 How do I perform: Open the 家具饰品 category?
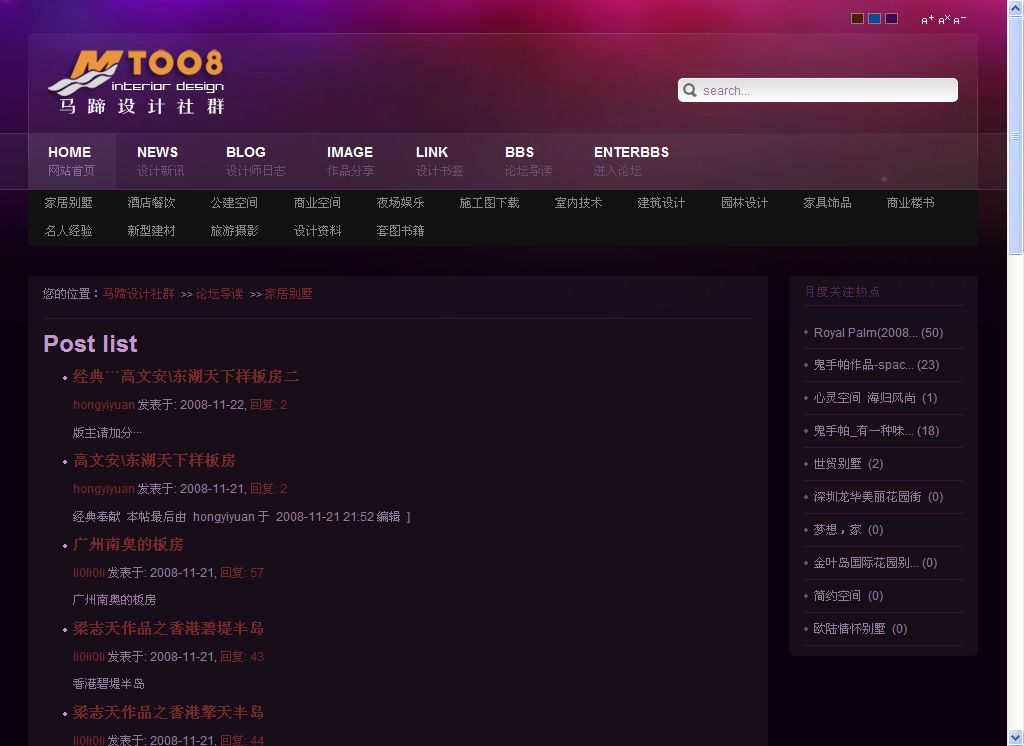827,203
